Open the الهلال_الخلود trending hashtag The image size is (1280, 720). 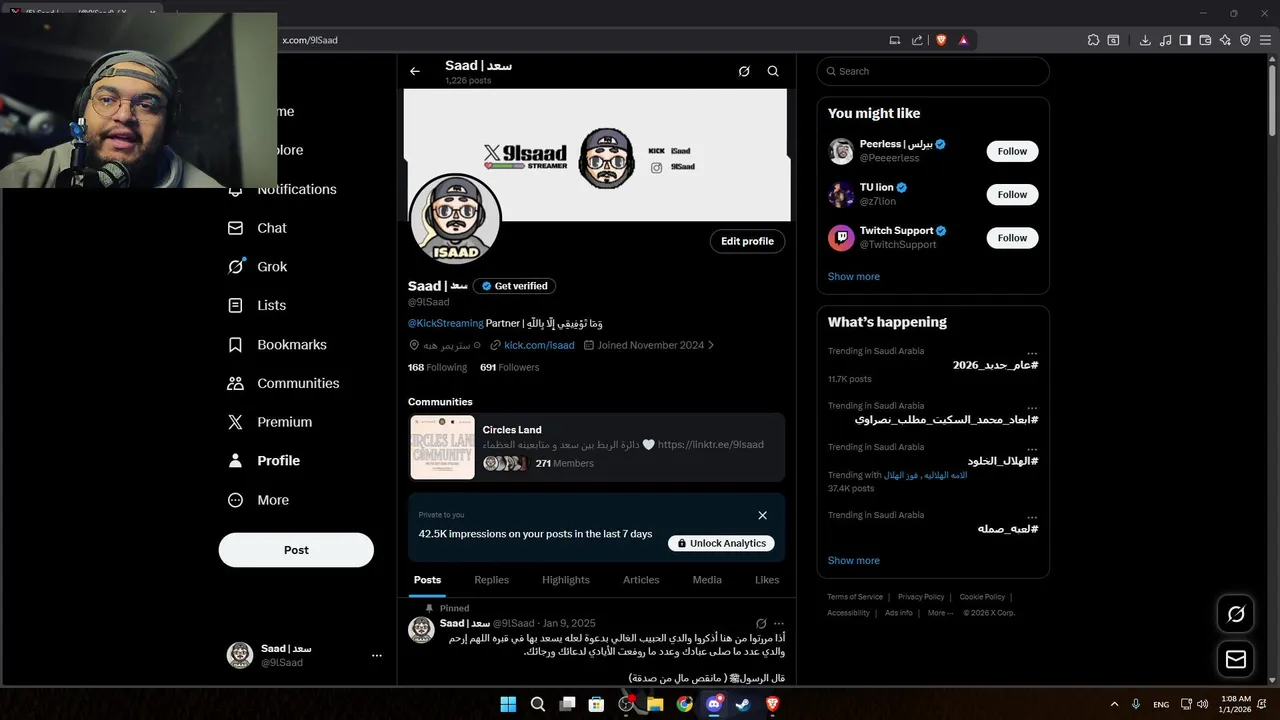pos(1002,461)
